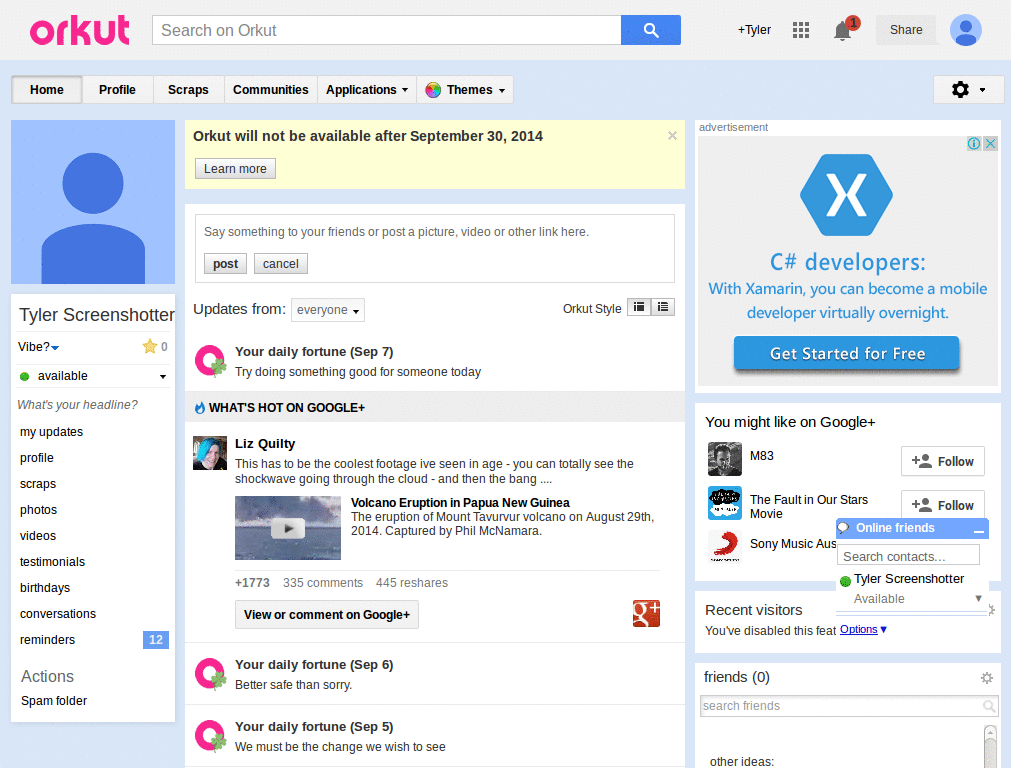Screen dimensions: 1024x768
Task: Open the Themes dropdown menu
Action: click(x=466, y=90)
